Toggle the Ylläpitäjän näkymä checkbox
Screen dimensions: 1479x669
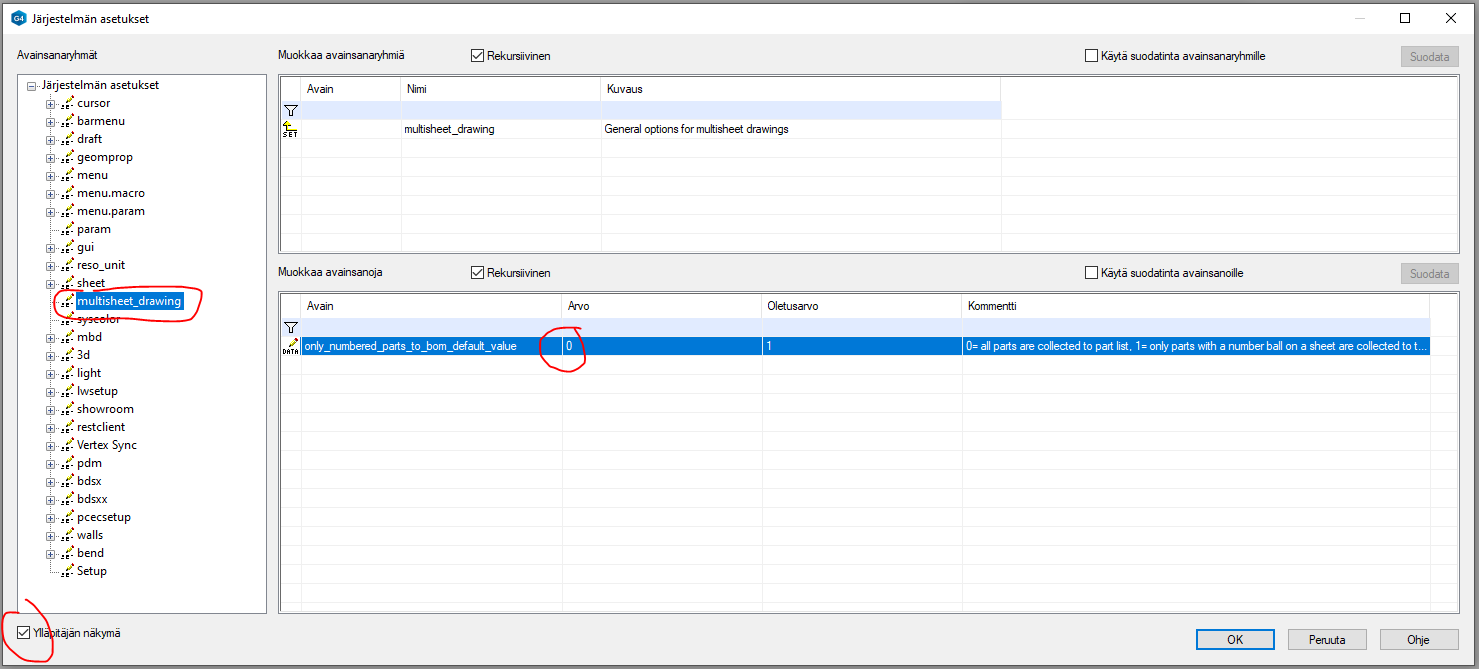coord(25,633)
